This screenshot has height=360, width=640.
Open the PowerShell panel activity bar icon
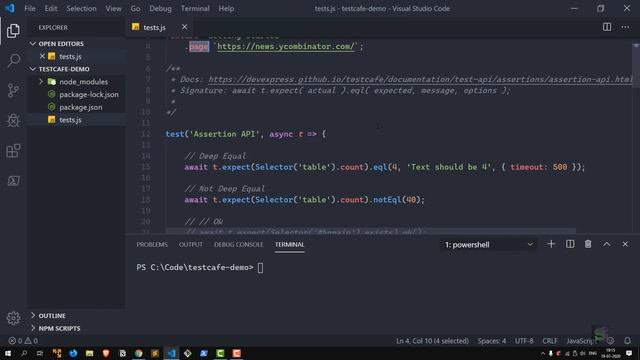tap(13, 180)
